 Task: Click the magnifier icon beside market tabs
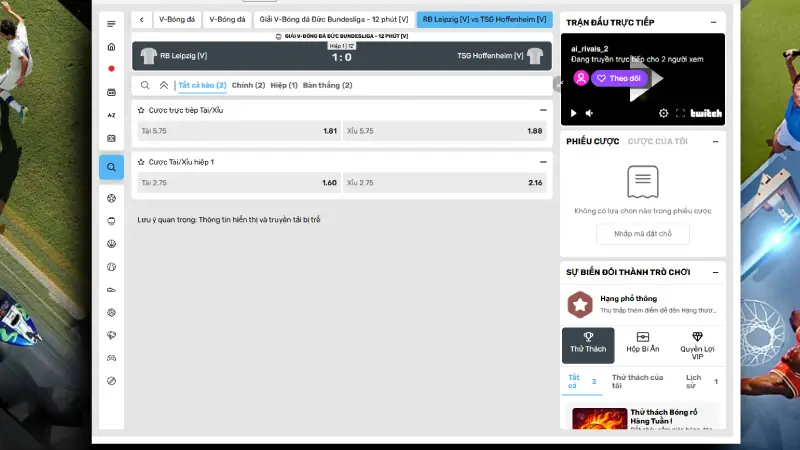[x=145, y=86]
